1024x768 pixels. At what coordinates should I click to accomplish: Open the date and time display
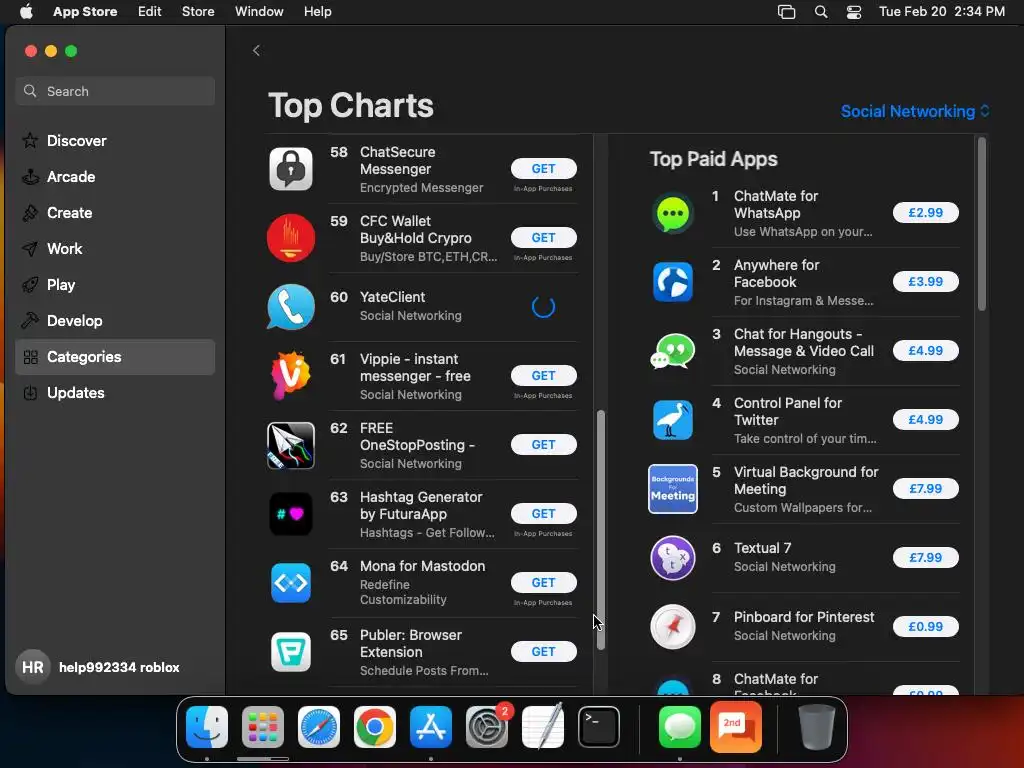(942, 12)
